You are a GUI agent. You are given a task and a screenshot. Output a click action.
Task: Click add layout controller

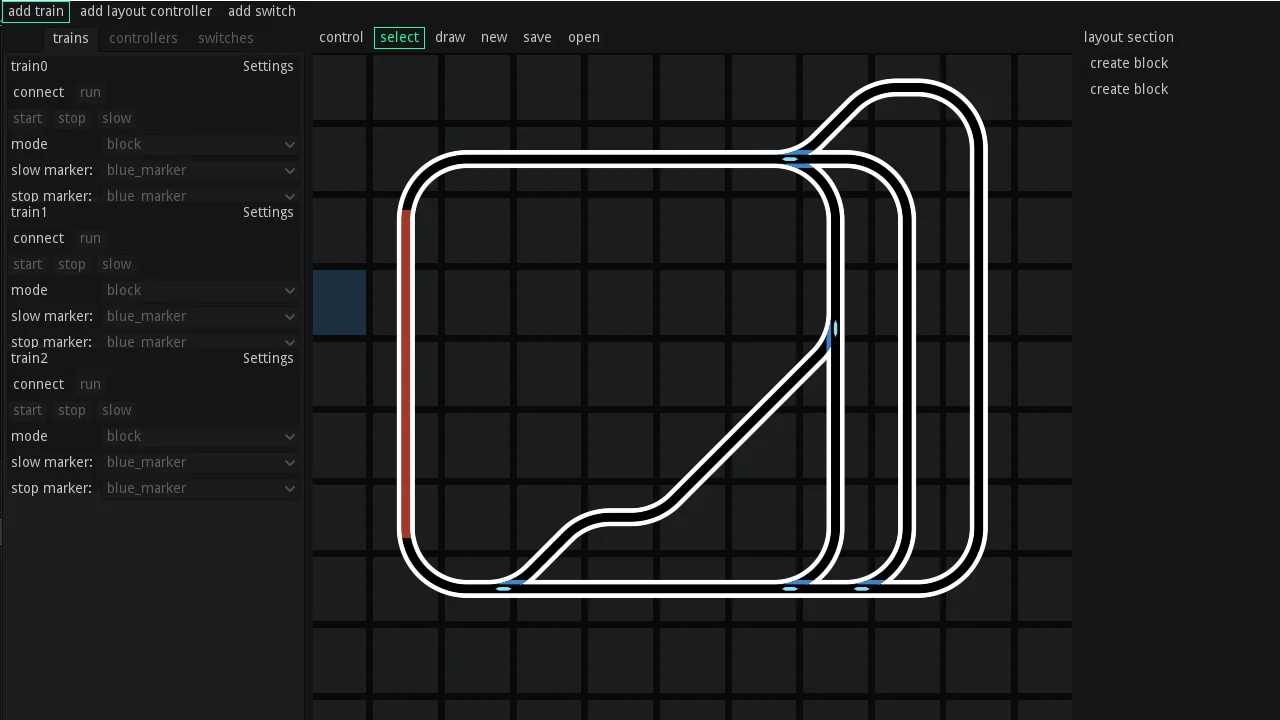point(146,11)
